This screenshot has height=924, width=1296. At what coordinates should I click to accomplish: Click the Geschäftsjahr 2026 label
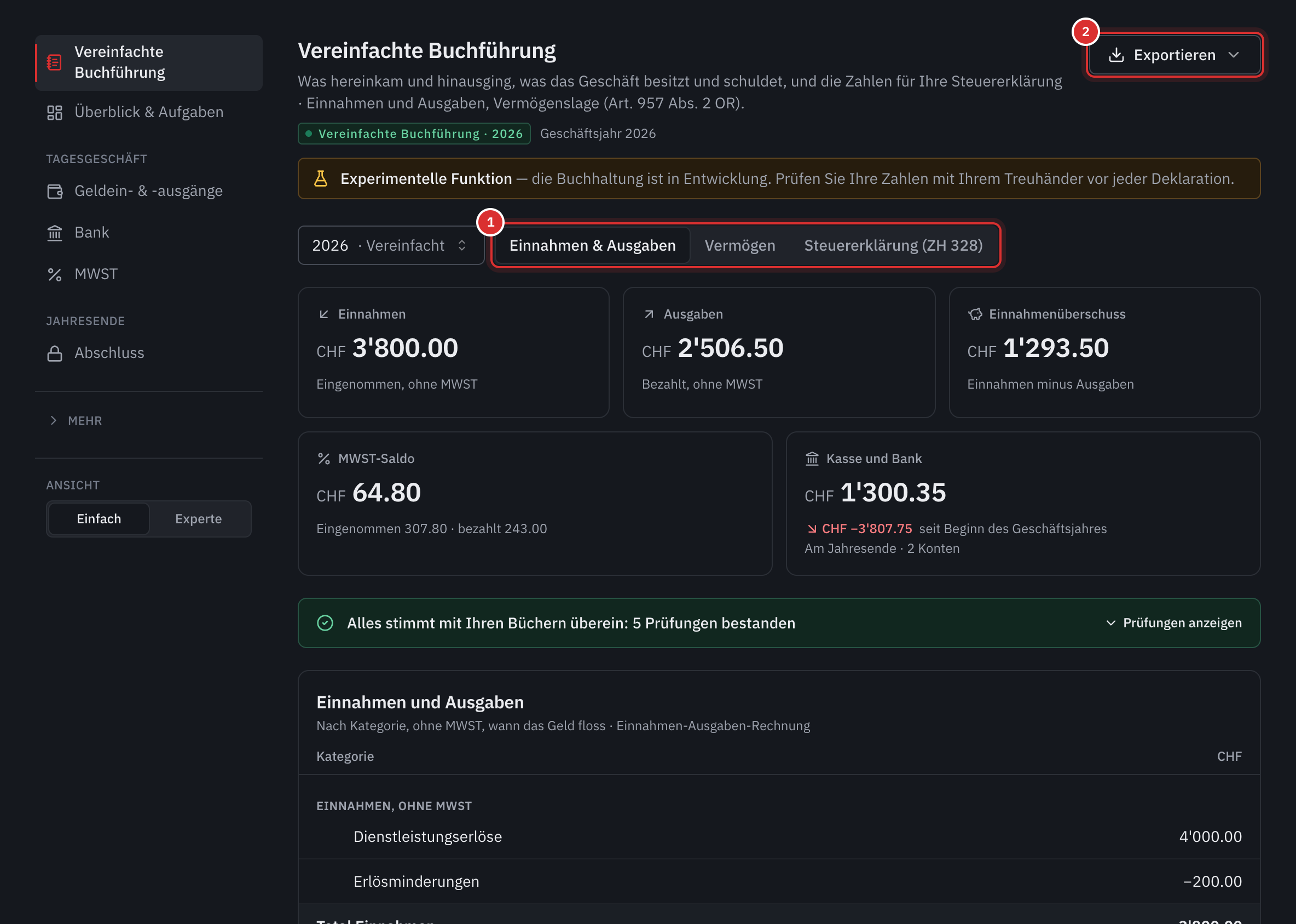(x=598, y=134)
